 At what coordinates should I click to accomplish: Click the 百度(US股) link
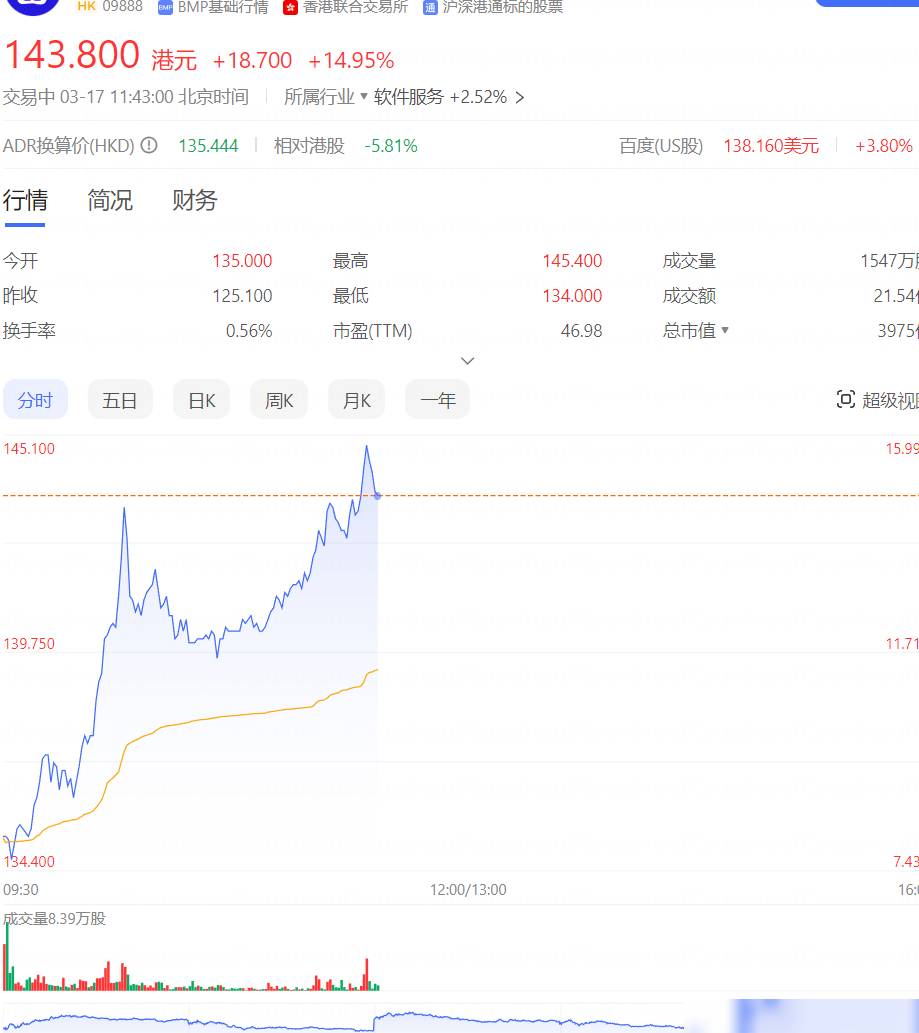(661, 146)
